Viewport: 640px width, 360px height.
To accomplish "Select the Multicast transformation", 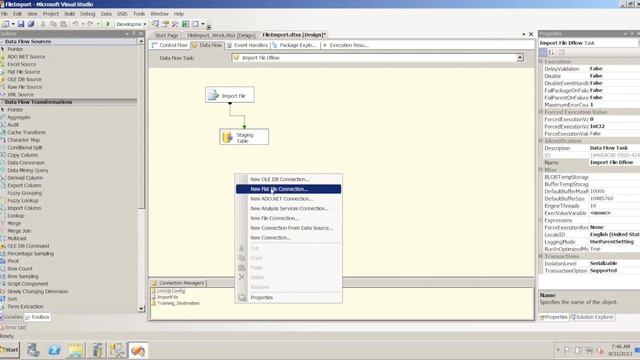I will pyautogui.click(x=17, y=238).
